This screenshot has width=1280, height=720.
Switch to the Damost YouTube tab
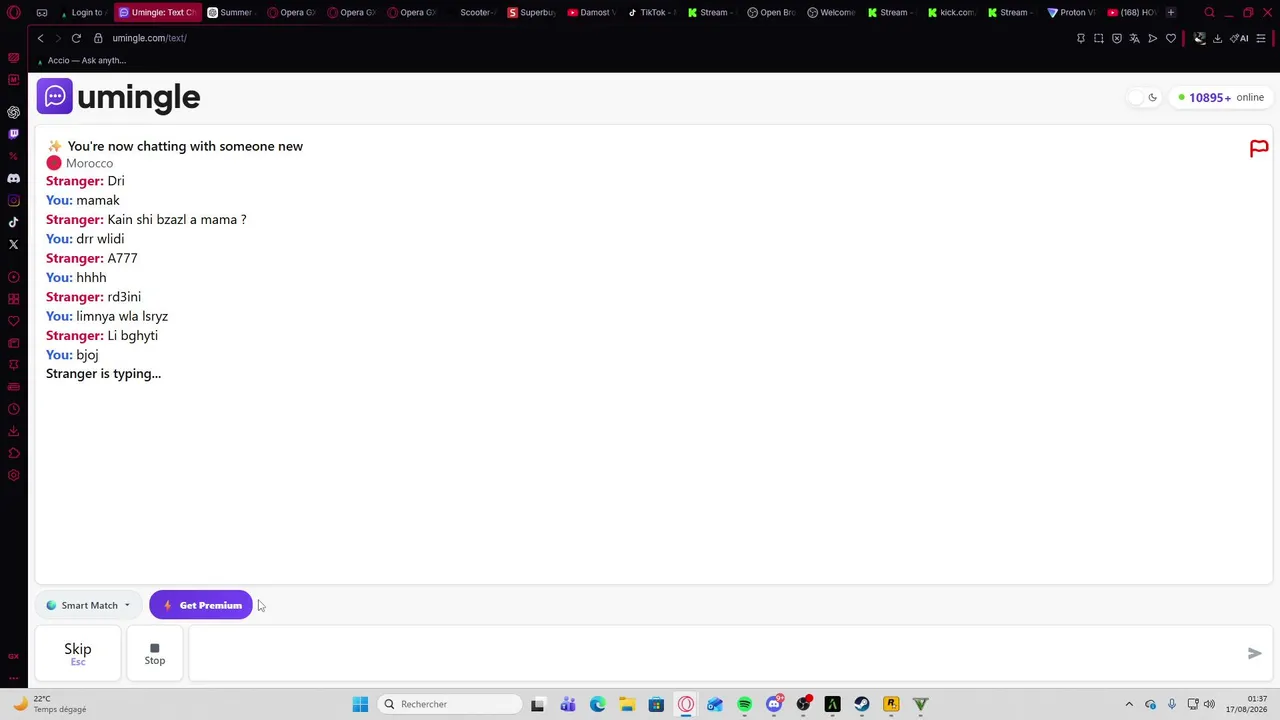[x=591, y=13]
